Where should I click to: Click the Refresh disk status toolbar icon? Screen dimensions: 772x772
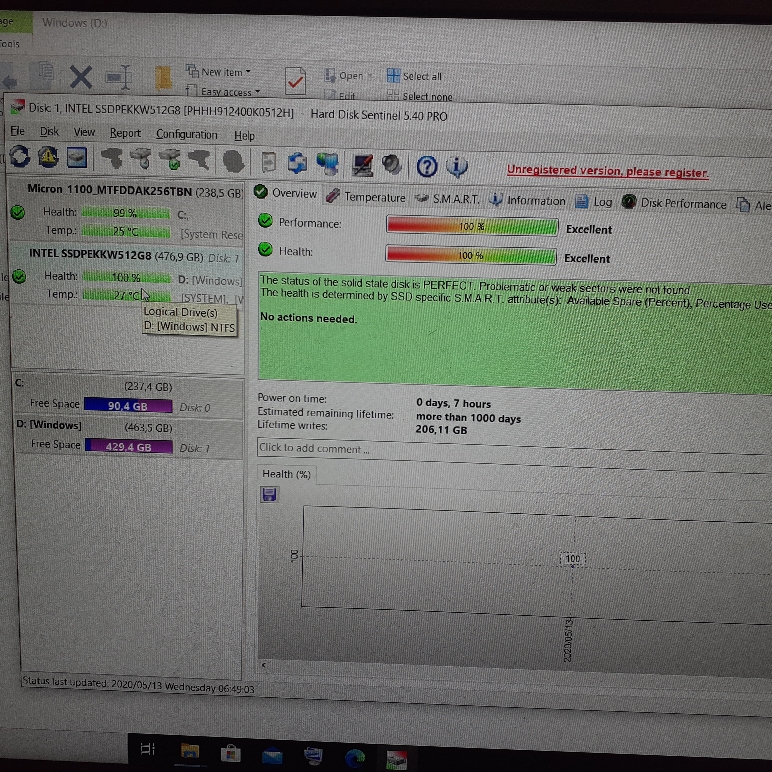point(20,157)
